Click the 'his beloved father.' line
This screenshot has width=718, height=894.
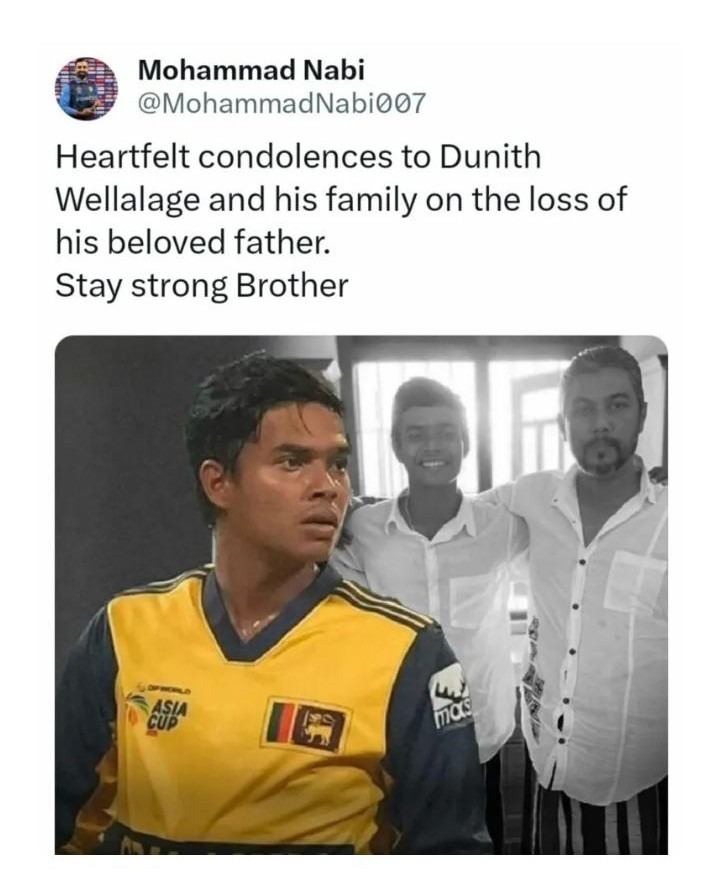[193, 243]
